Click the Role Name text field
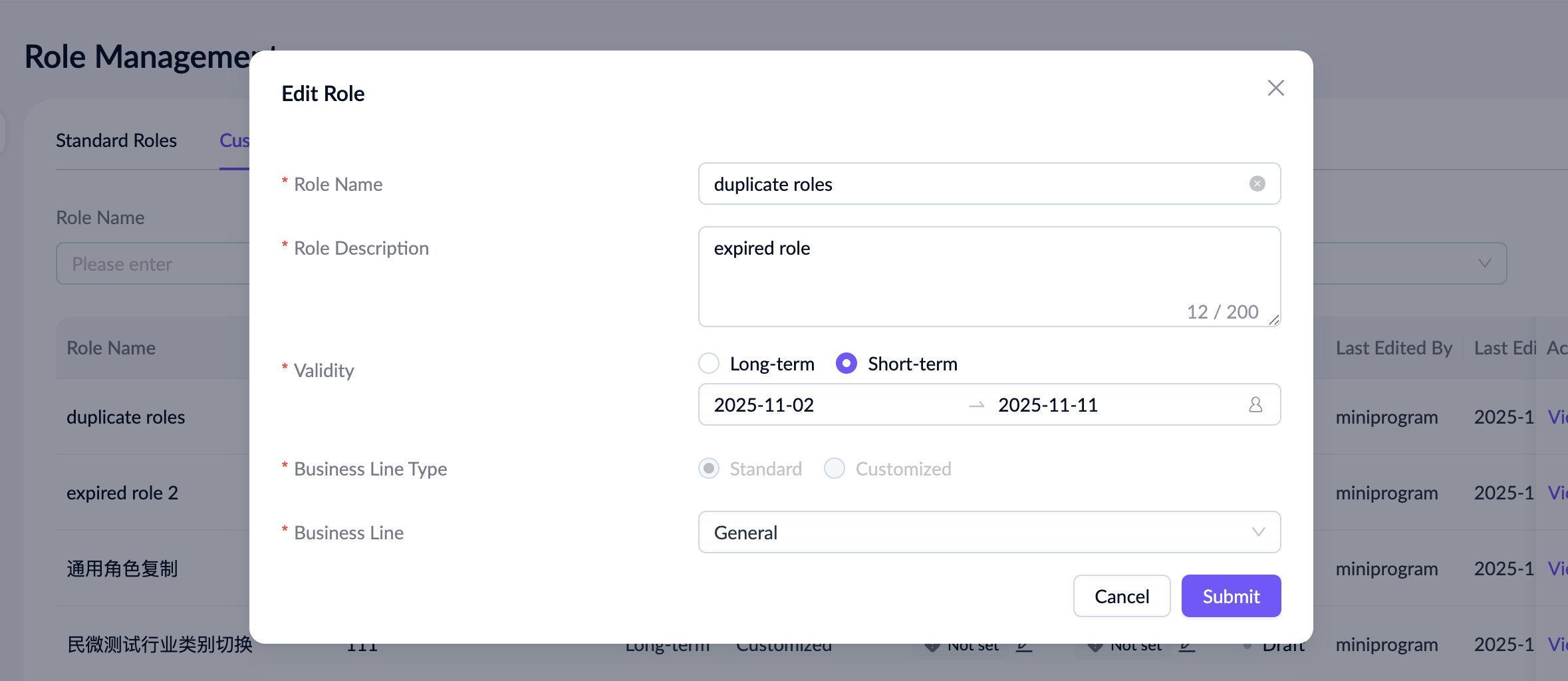Viewport: 1568px width, 681px height. [x=971, y=184]
